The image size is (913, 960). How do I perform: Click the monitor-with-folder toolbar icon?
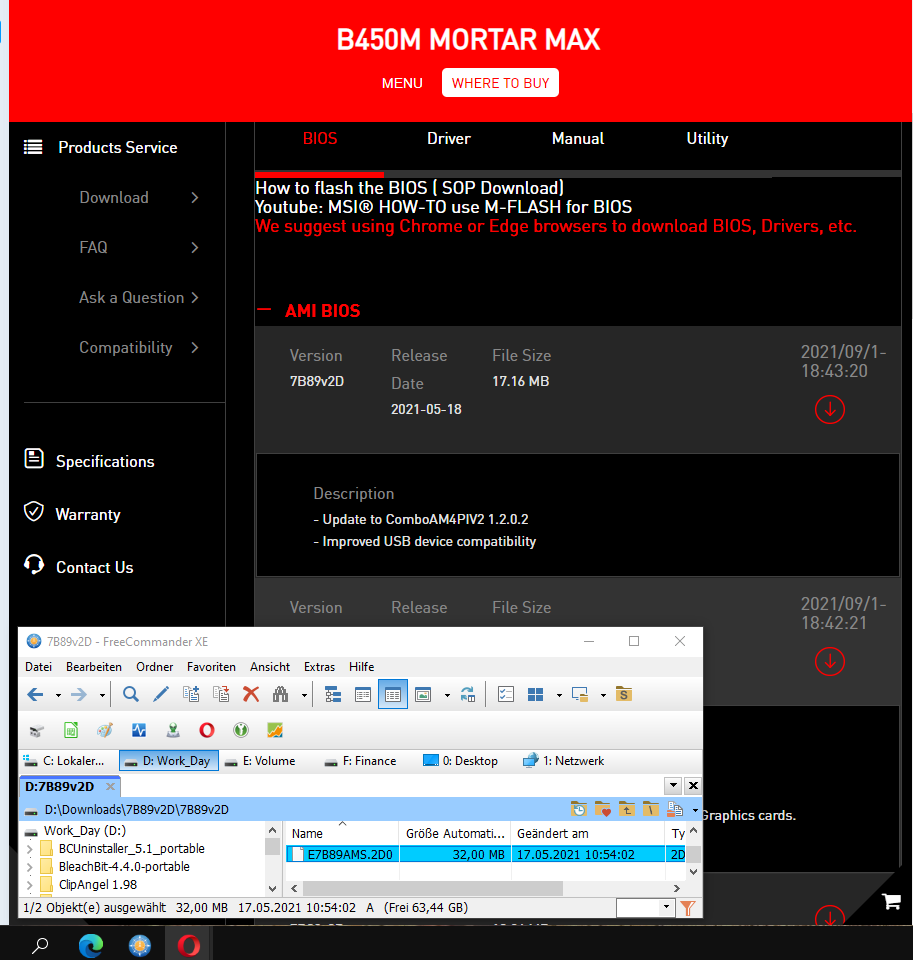click(x=580, y=695)
